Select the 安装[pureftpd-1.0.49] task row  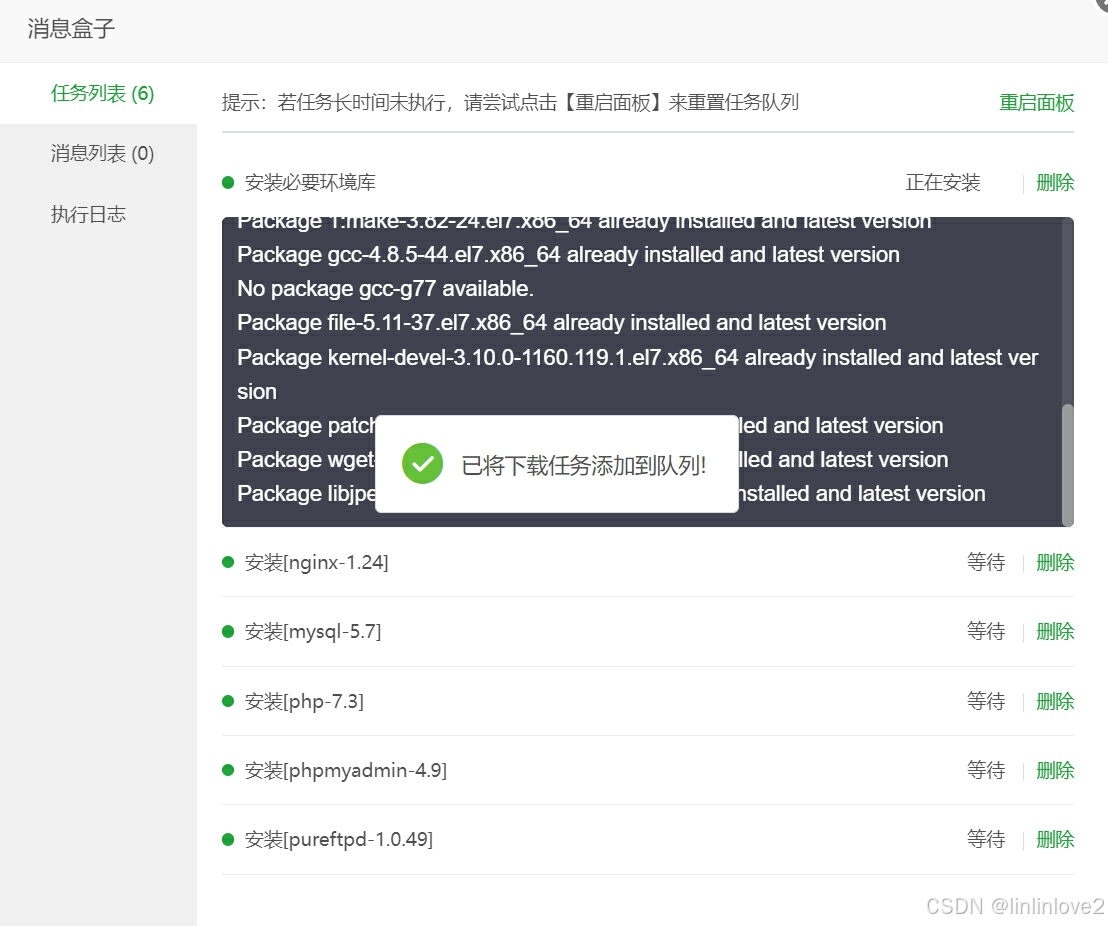pyautogui.click(x=647, y=839)
